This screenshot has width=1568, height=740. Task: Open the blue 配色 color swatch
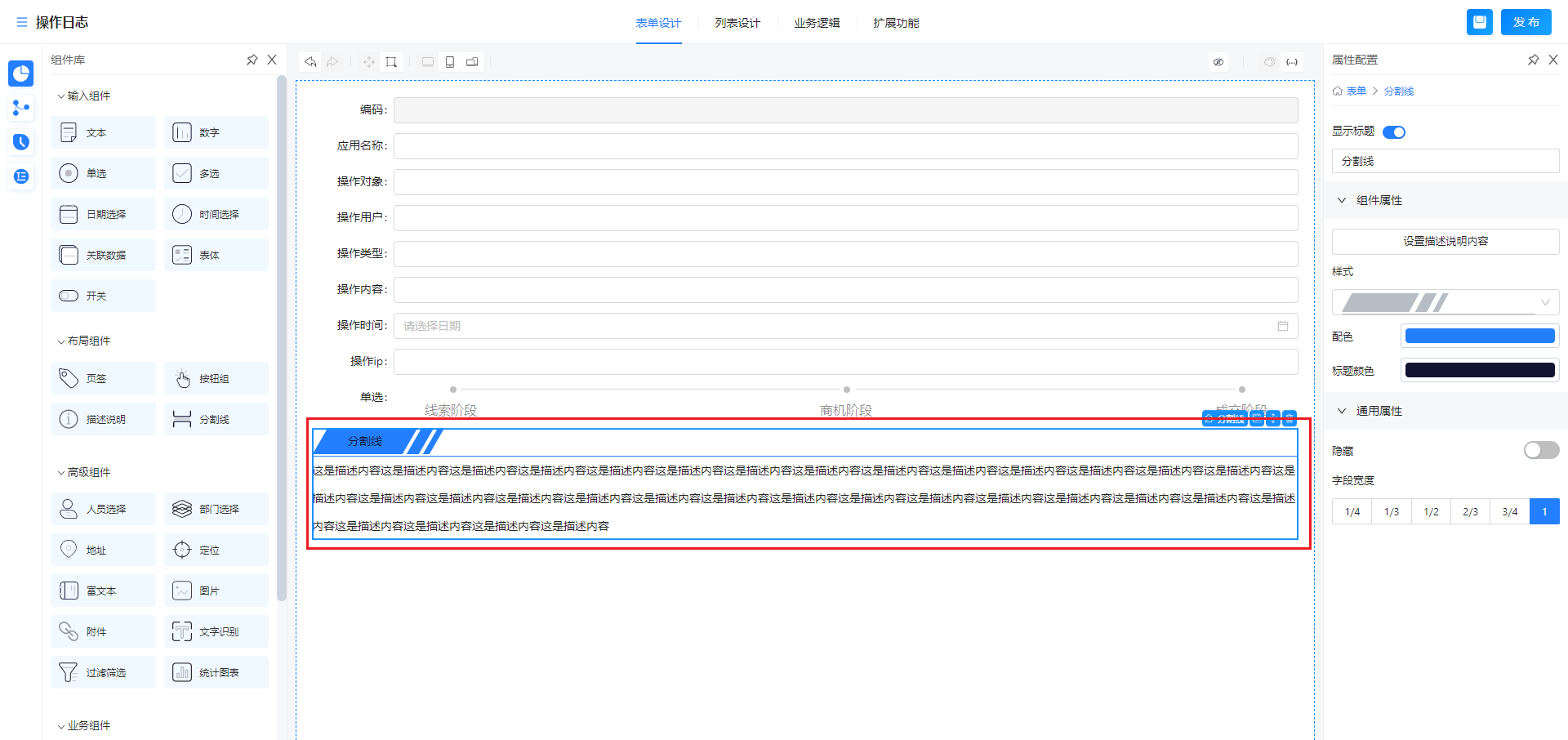click(x=1479, y=336)
